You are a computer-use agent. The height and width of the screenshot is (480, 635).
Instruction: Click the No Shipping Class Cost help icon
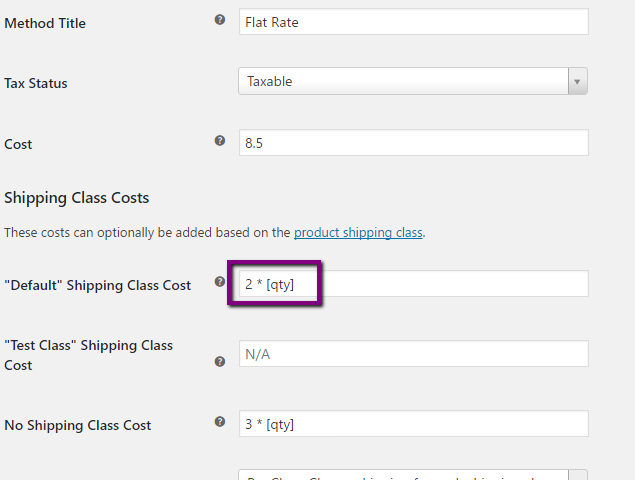click(x=220, y=422)
